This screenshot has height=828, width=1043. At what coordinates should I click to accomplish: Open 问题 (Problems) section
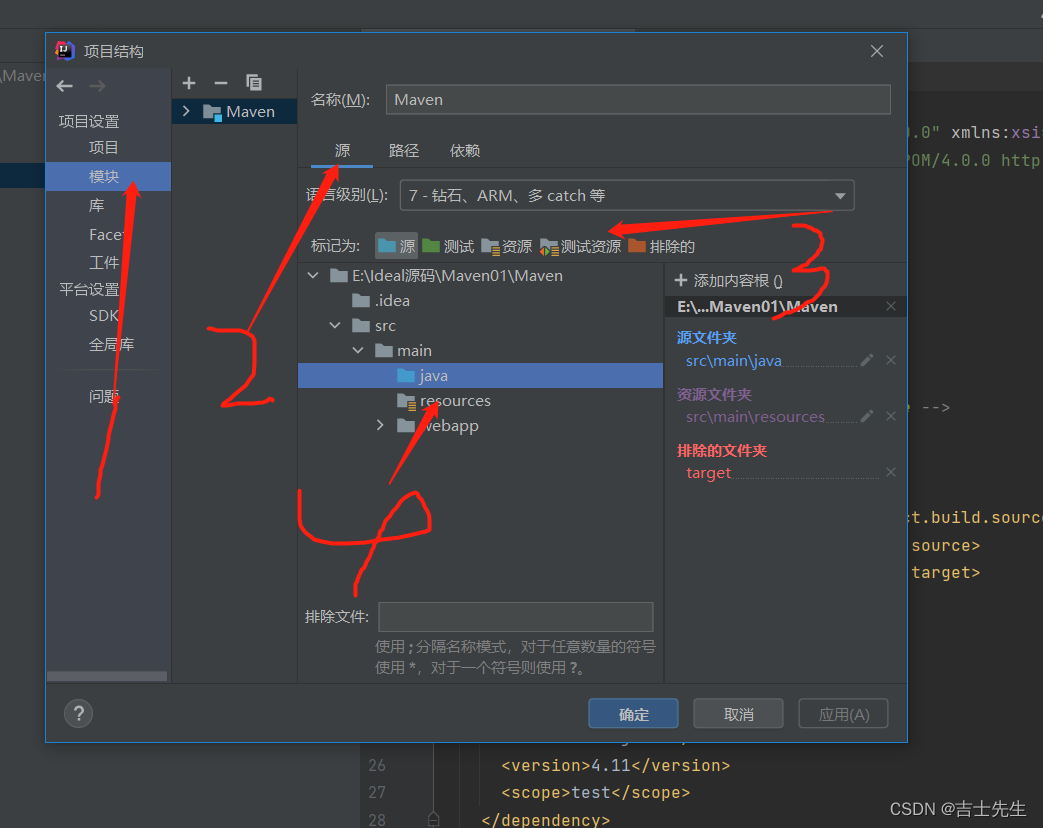click(x=104, y=396)
